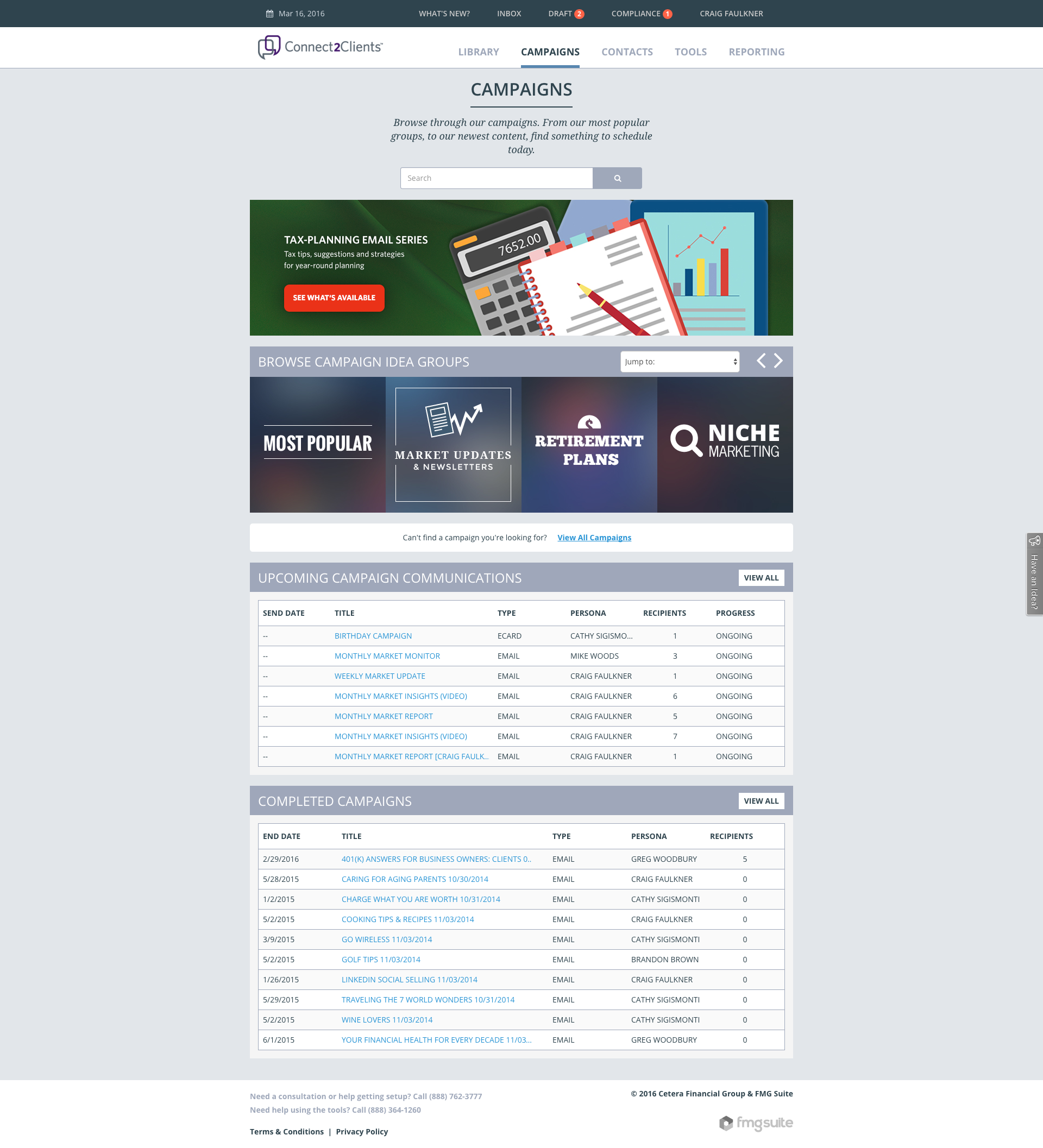
Task: Open the Jump to dropdown
Action: click(680, 362)
